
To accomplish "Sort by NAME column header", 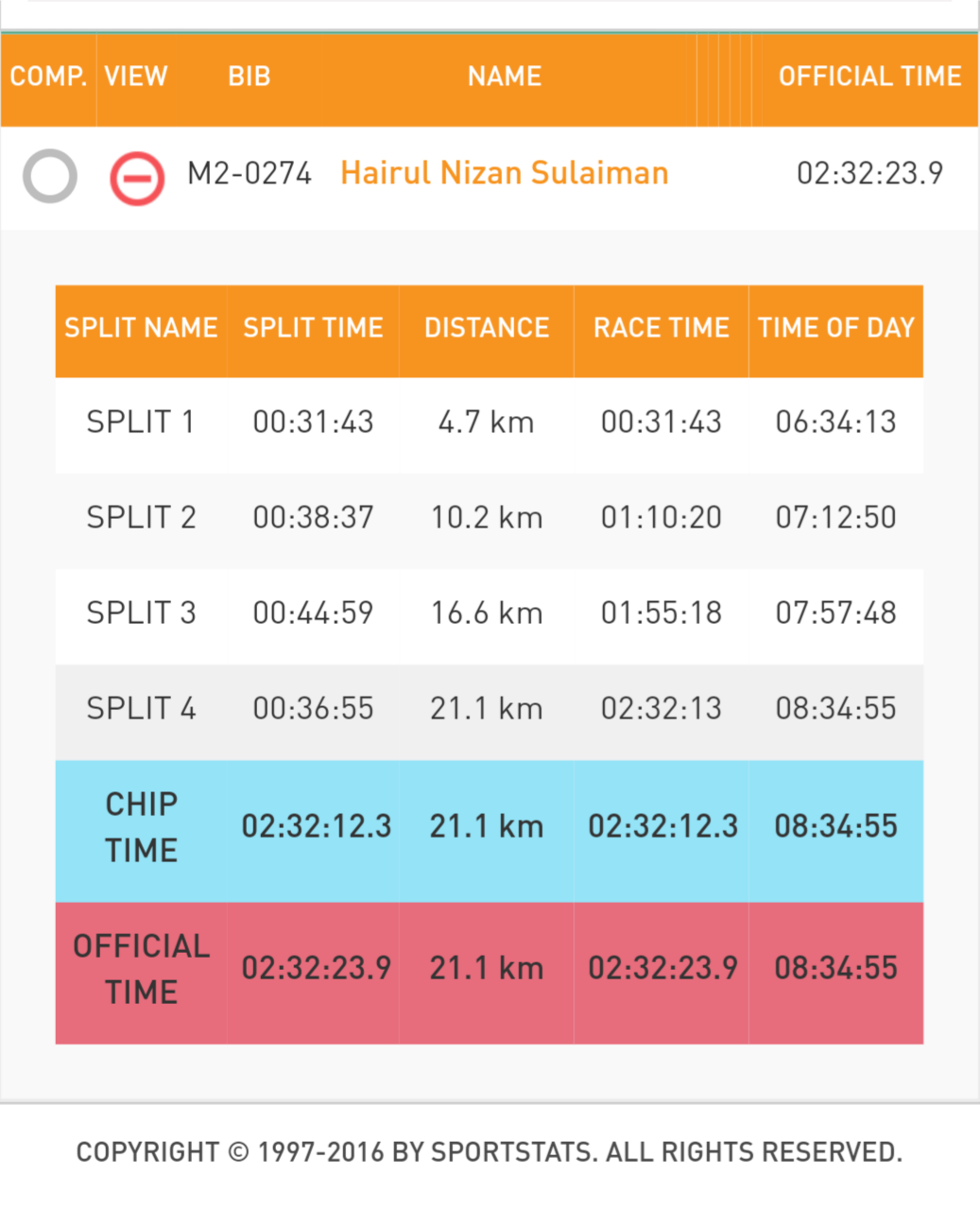I will (505, 77).
